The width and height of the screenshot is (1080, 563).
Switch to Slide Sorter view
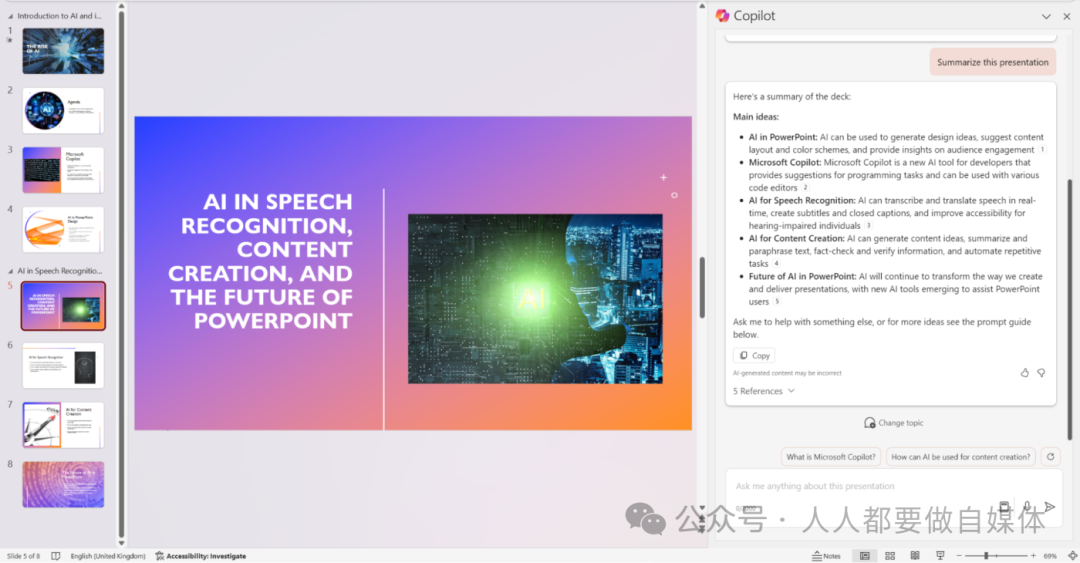[889, 555]
